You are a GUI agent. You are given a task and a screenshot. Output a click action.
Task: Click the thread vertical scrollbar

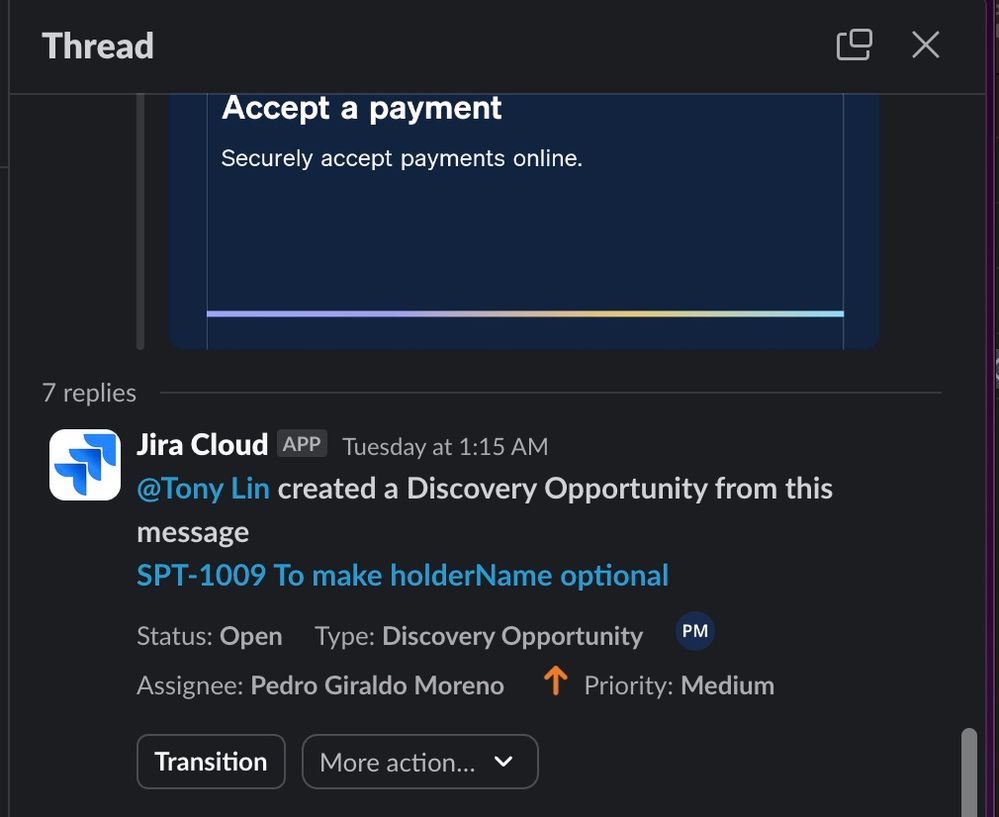tap(969, 772)
